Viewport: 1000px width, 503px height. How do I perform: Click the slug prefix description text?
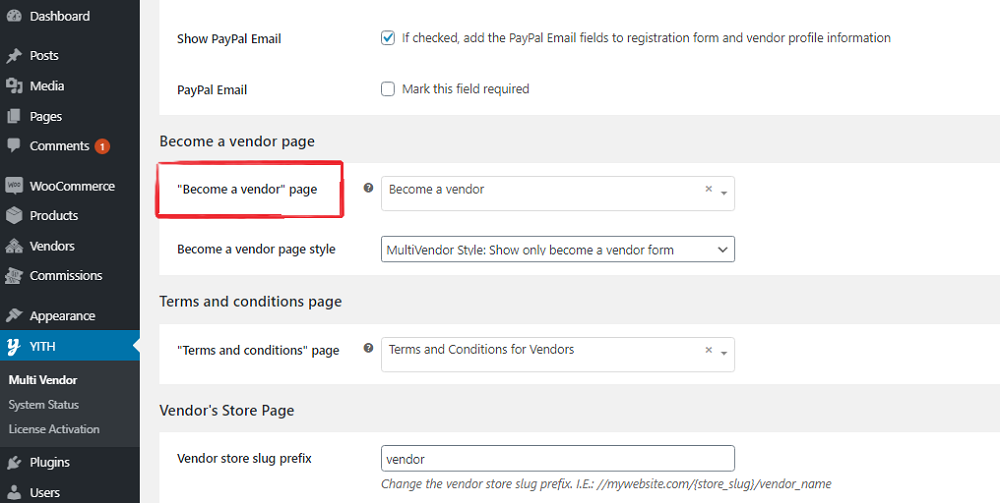[x=607, y=484]
